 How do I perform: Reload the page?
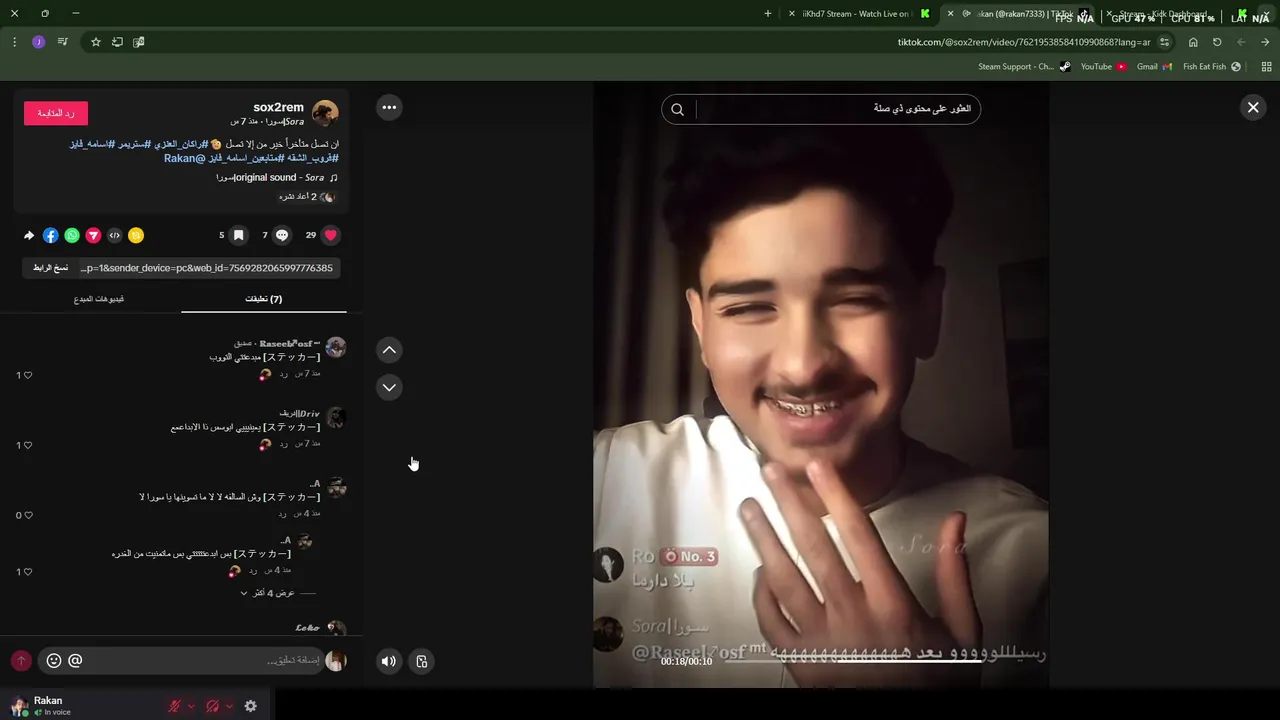1217,42
